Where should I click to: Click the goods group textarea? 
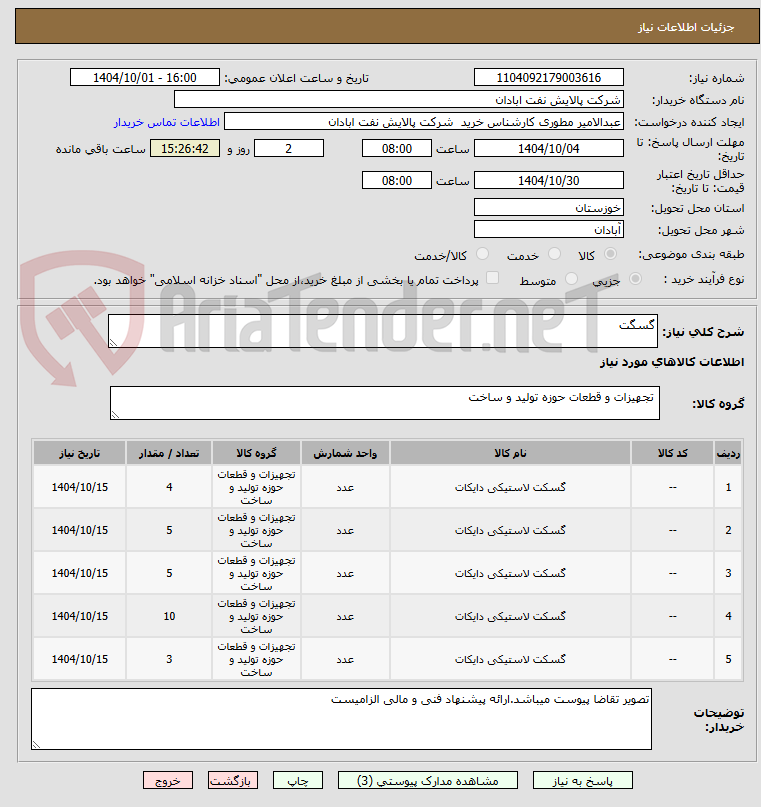[385, 403]
